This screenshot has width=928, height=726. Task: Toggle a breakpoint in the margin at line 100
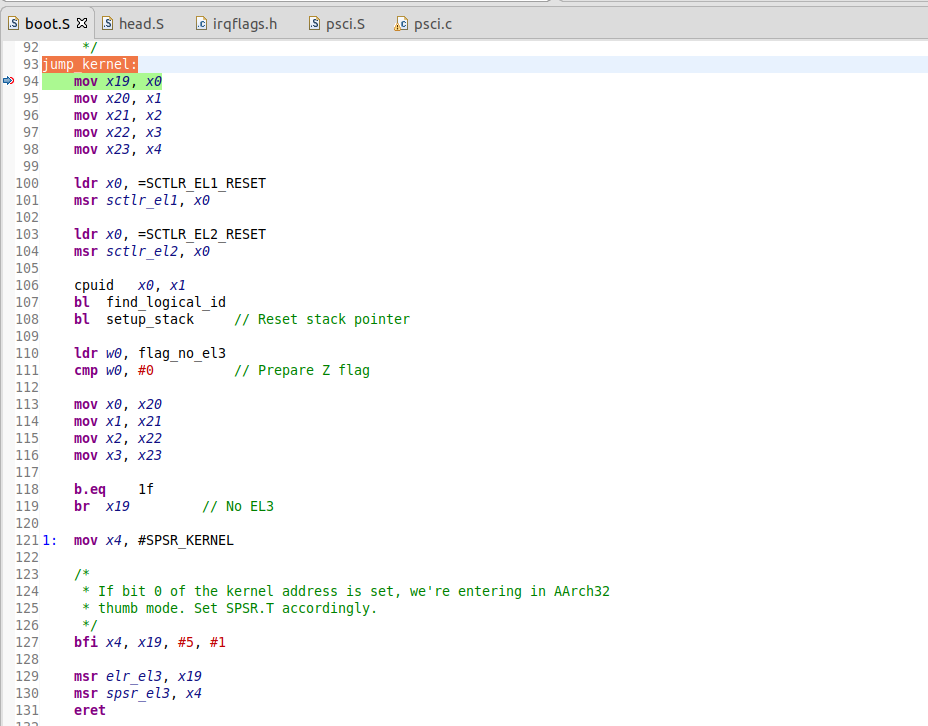[8, 183]
